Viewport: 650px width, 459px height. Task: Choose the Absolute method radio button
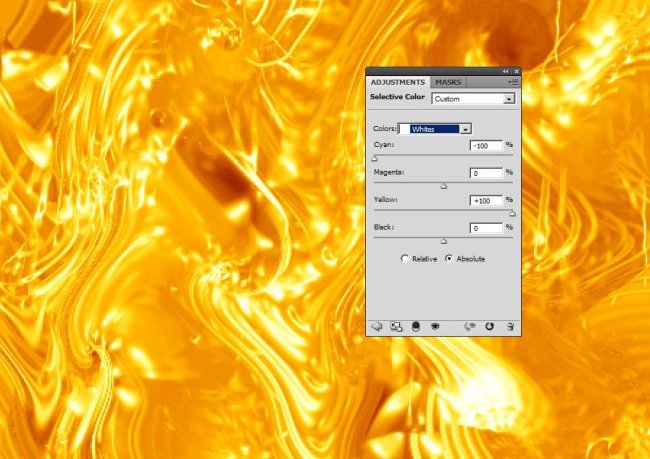pos(449,258)
